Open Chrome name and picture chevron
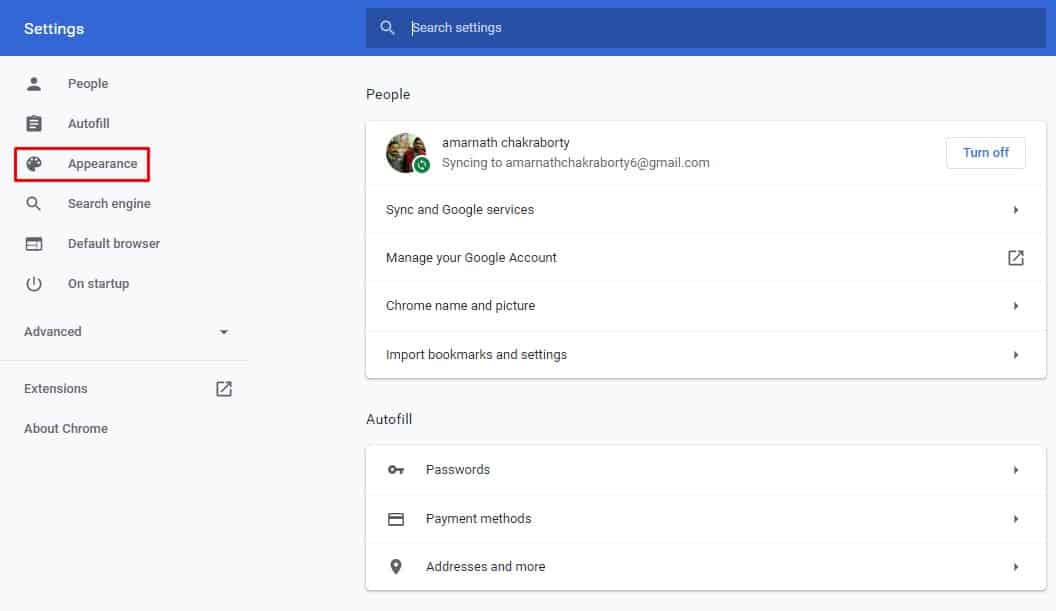Screen dimensions: 1056x611 tap(1016, 306)
